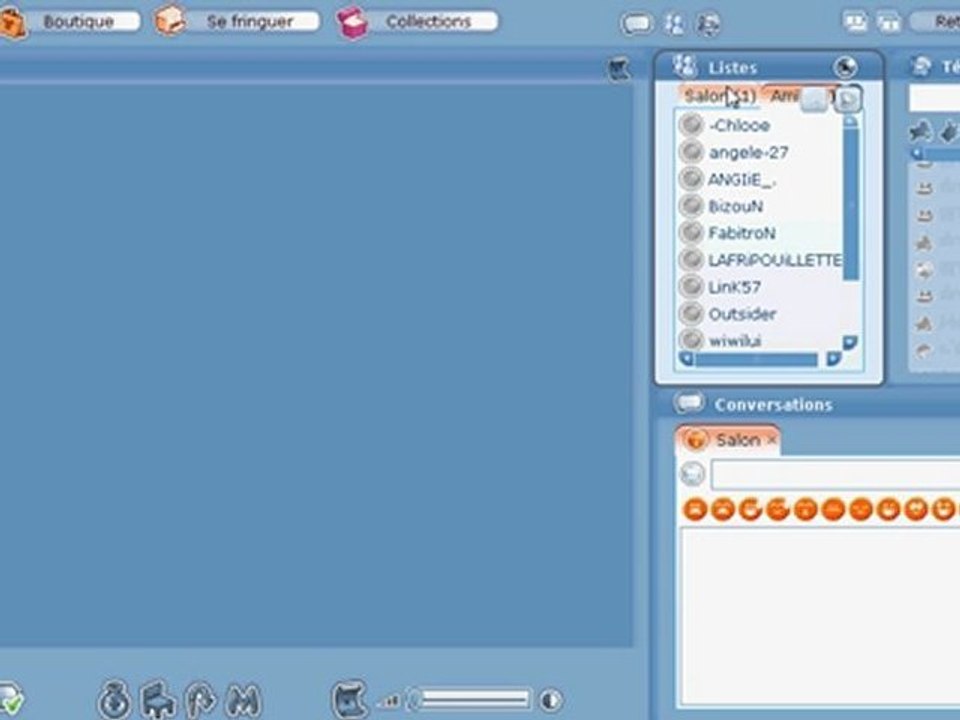This screenshot has height=720, width=960.
Task: Select user -Chlooe in the list
Action: coord(739,126)
